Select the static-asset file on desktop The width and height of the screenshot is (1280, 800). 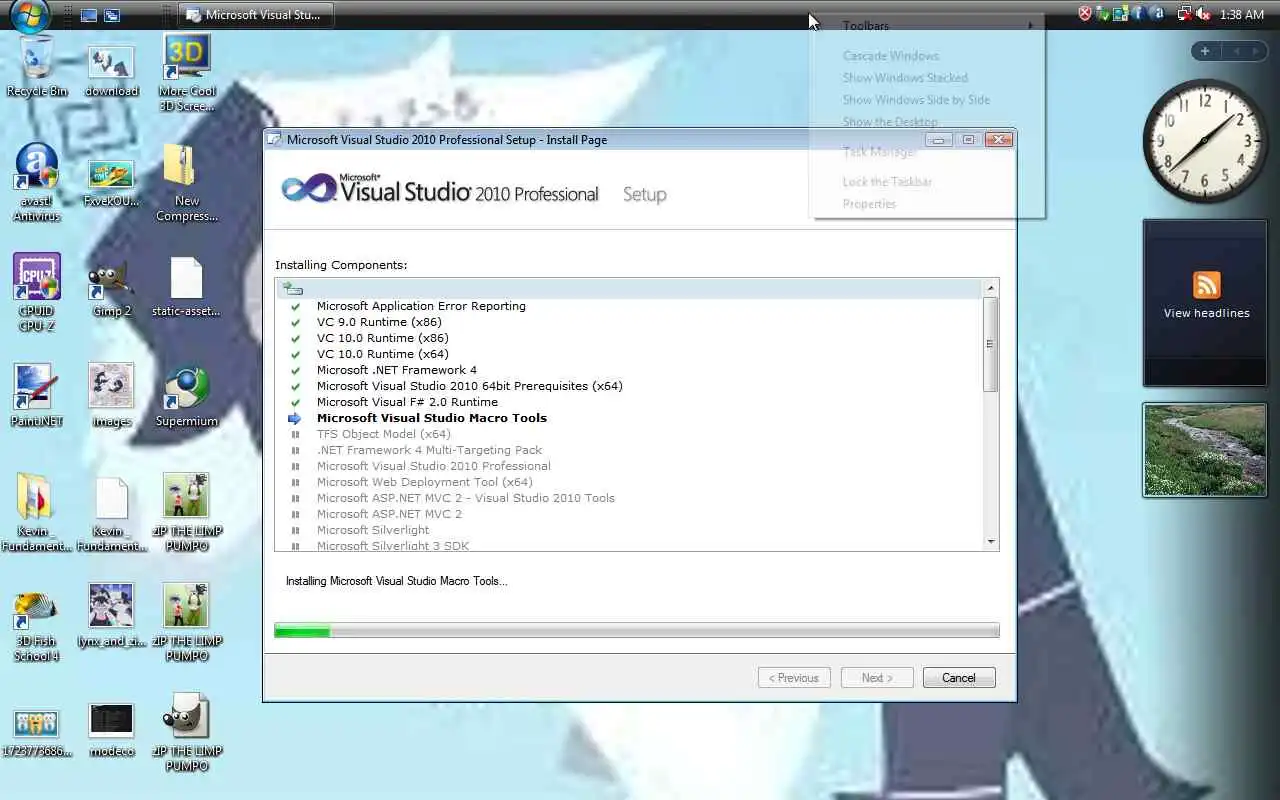click(187, 287)
